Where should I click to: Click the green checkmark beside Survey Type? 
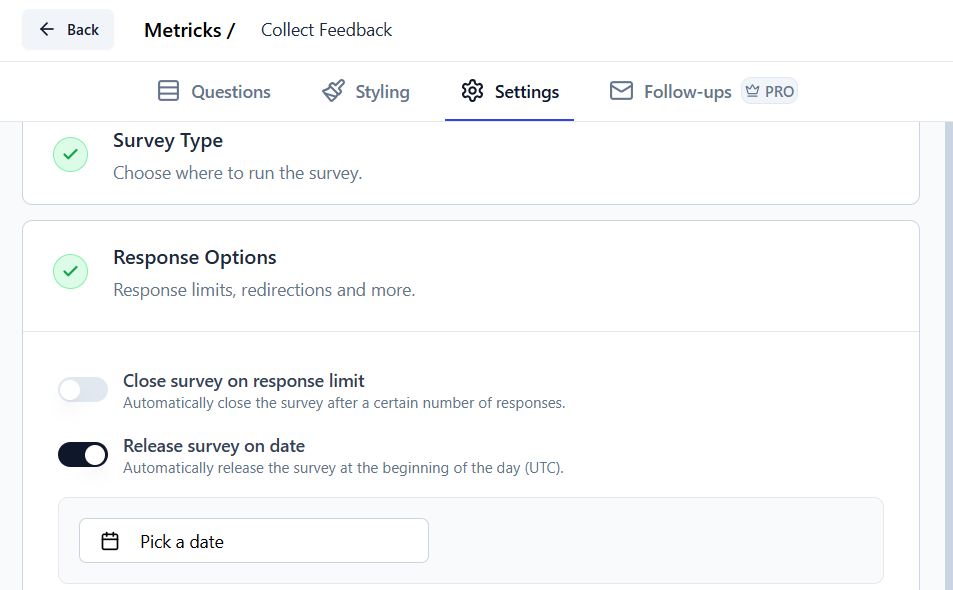pyautogui.click(x=69, y=154)
